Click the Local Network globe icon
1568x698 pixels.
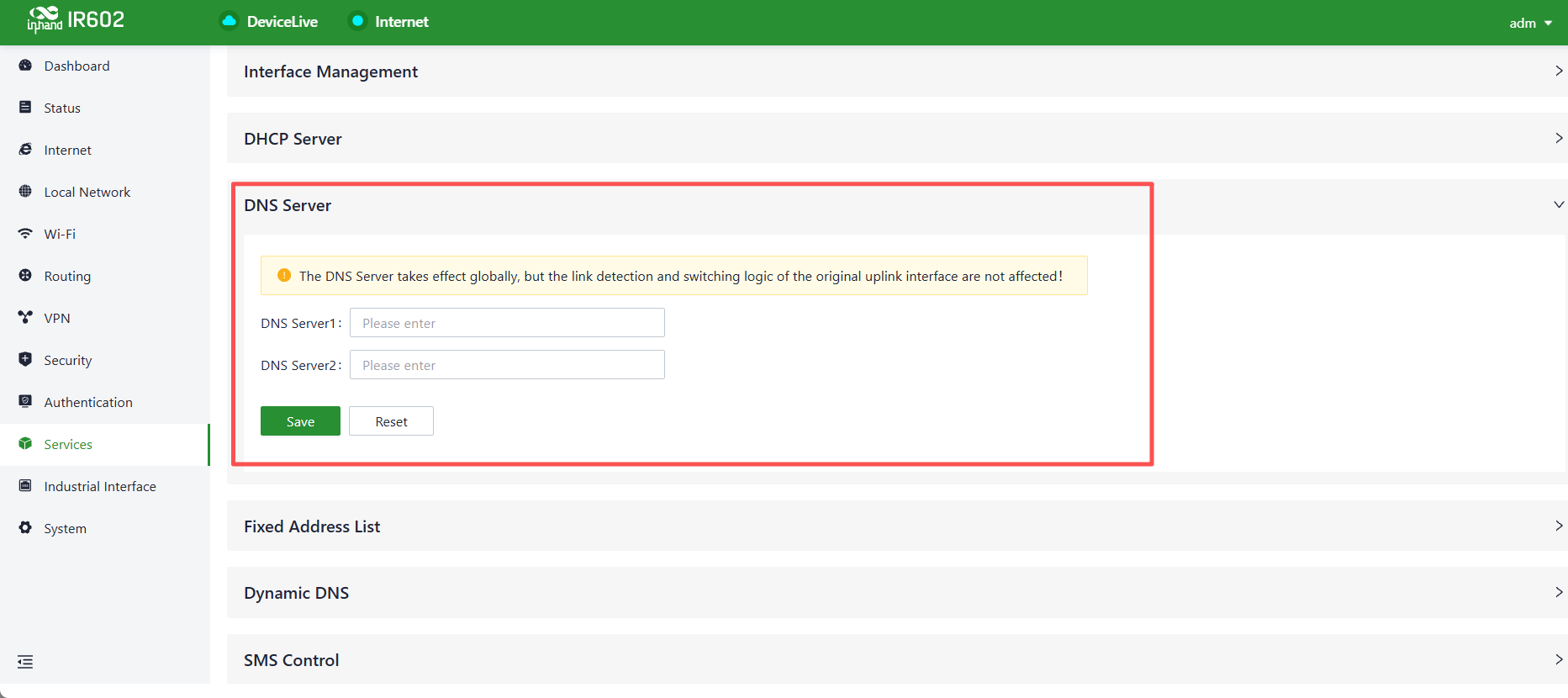[x=25, y=192]
